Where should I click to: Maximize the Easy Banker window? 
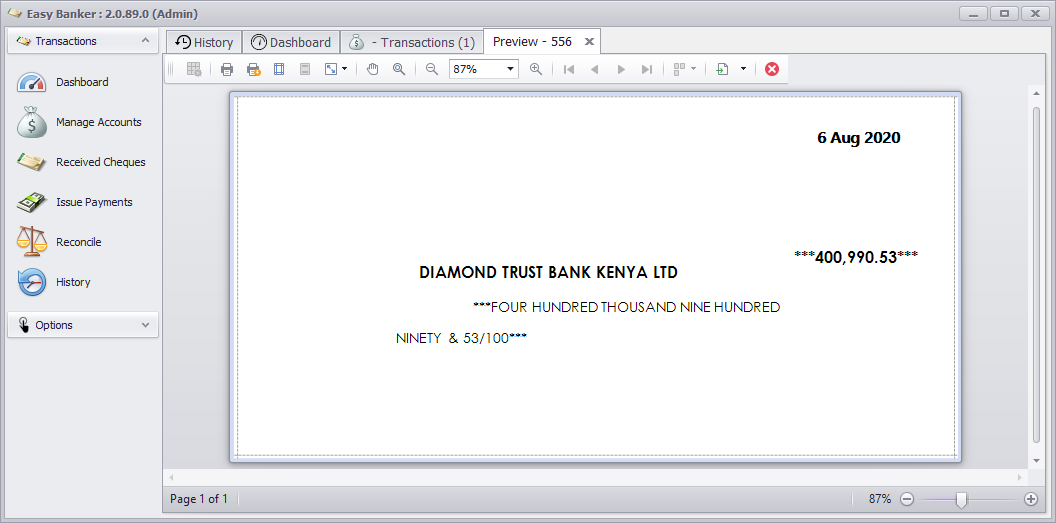[x=1005, y=13]
